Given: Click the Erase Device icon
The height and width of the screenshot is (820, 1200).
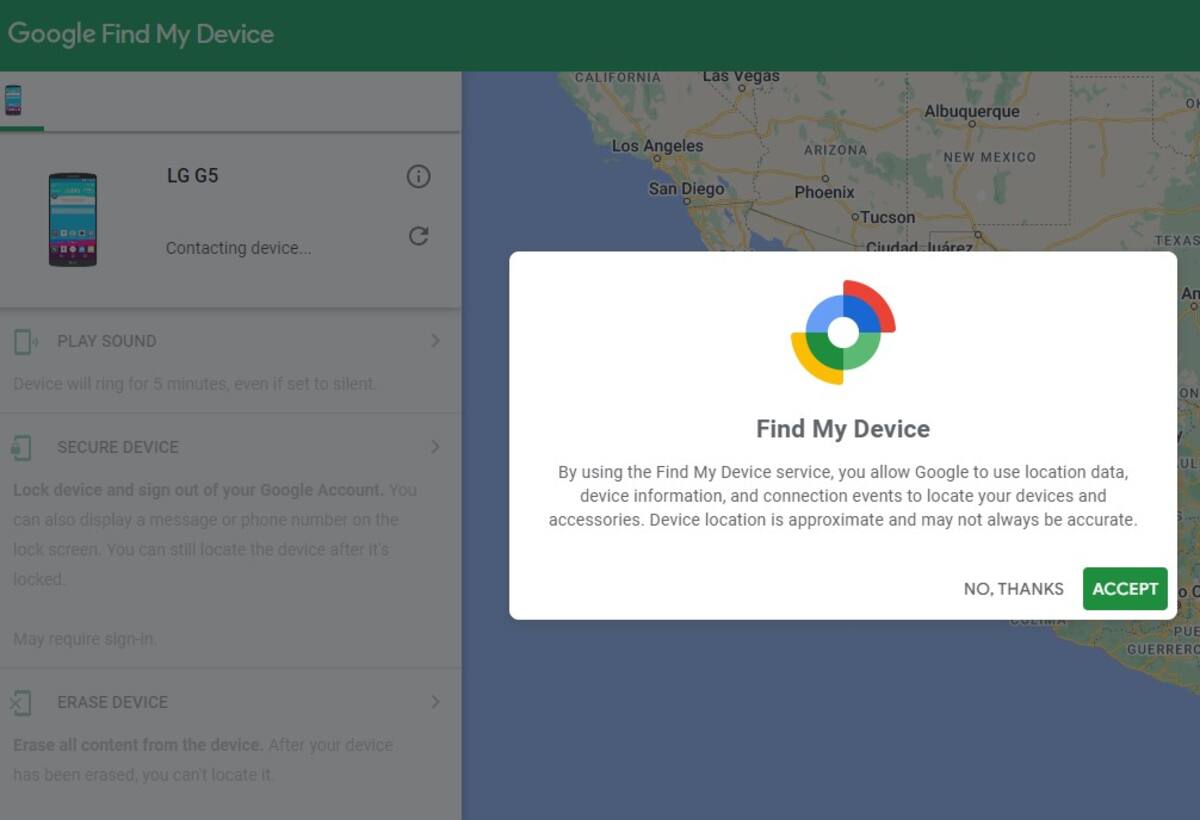Looking at the screenshot, I should point(21,703).
